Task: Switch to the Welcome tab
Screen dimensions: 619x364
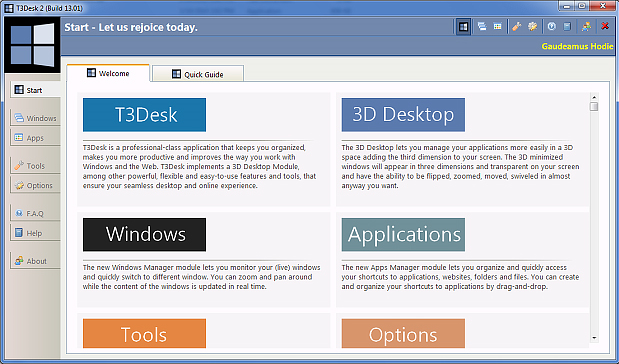Action: 108,73
